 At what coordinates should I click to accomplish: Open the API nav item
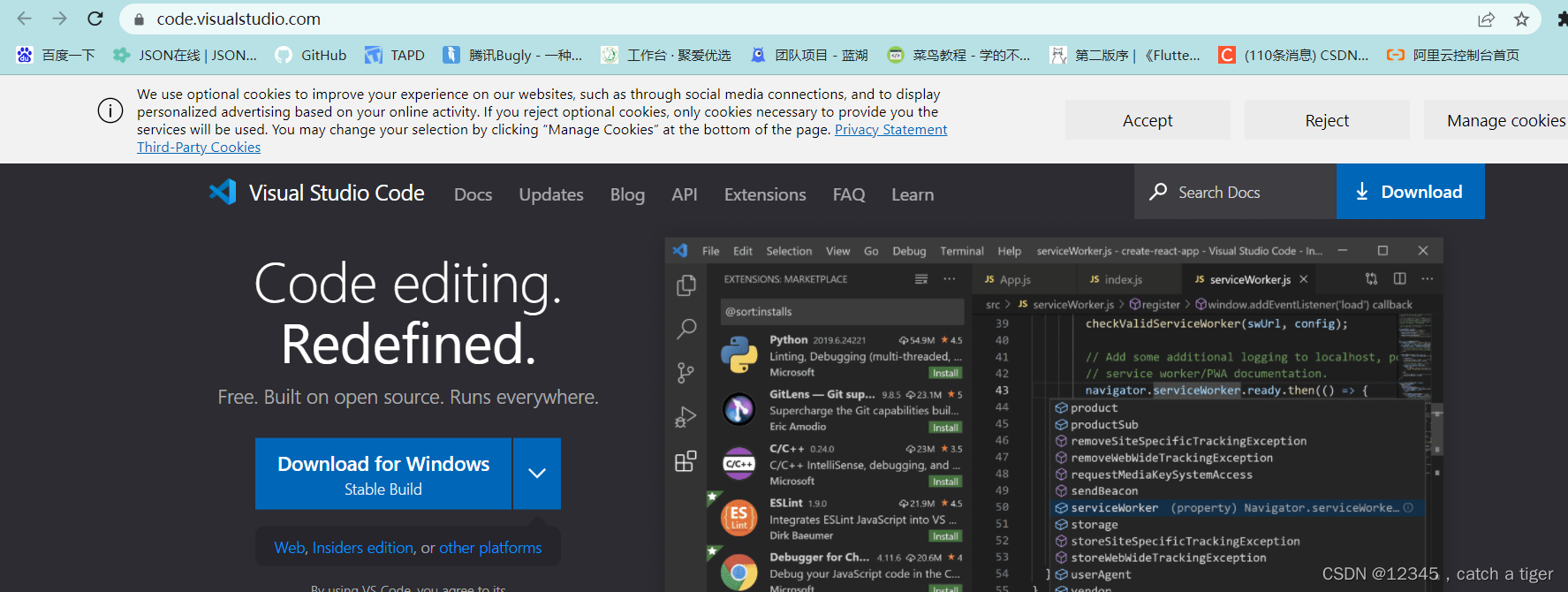pos(685,194)
